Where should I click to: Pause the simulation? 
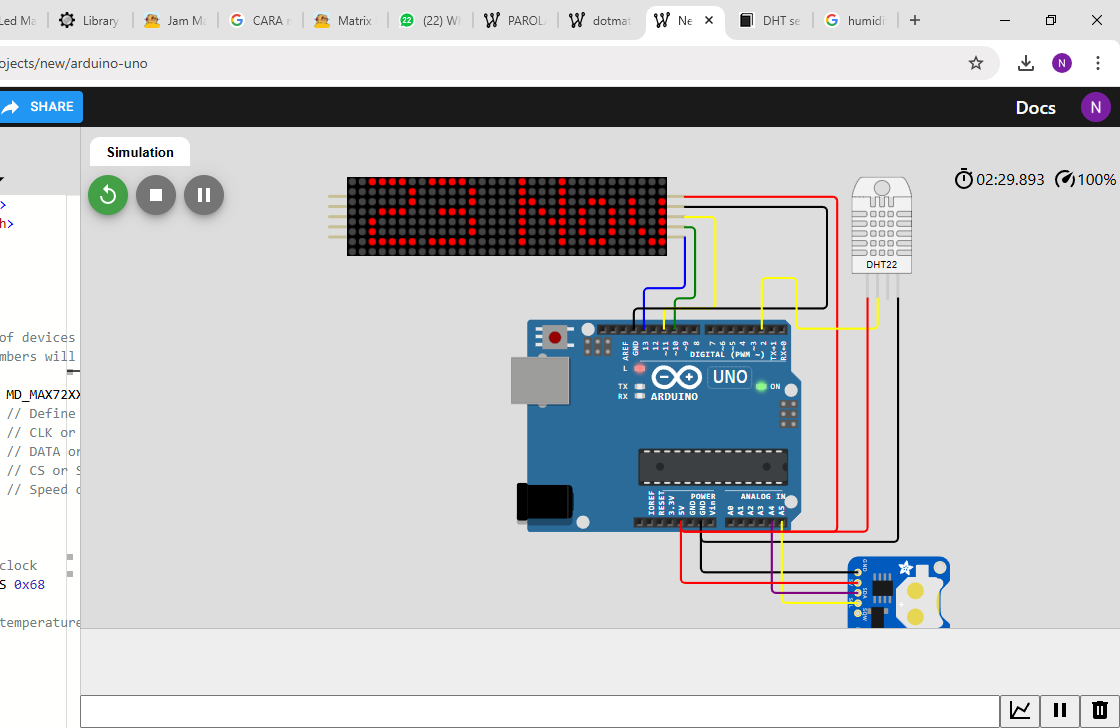[x=204, y=195]
